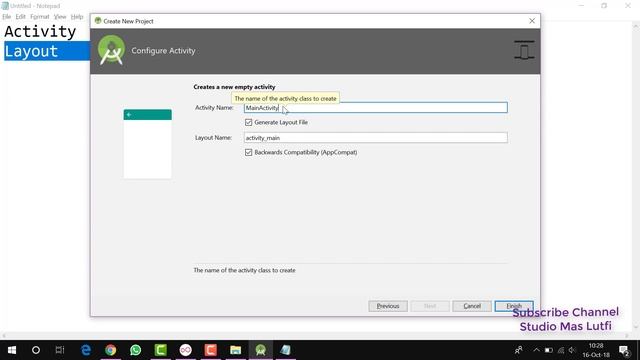Open the Action Center notifications icon
The image size is (640, 360).
[624, 350]
